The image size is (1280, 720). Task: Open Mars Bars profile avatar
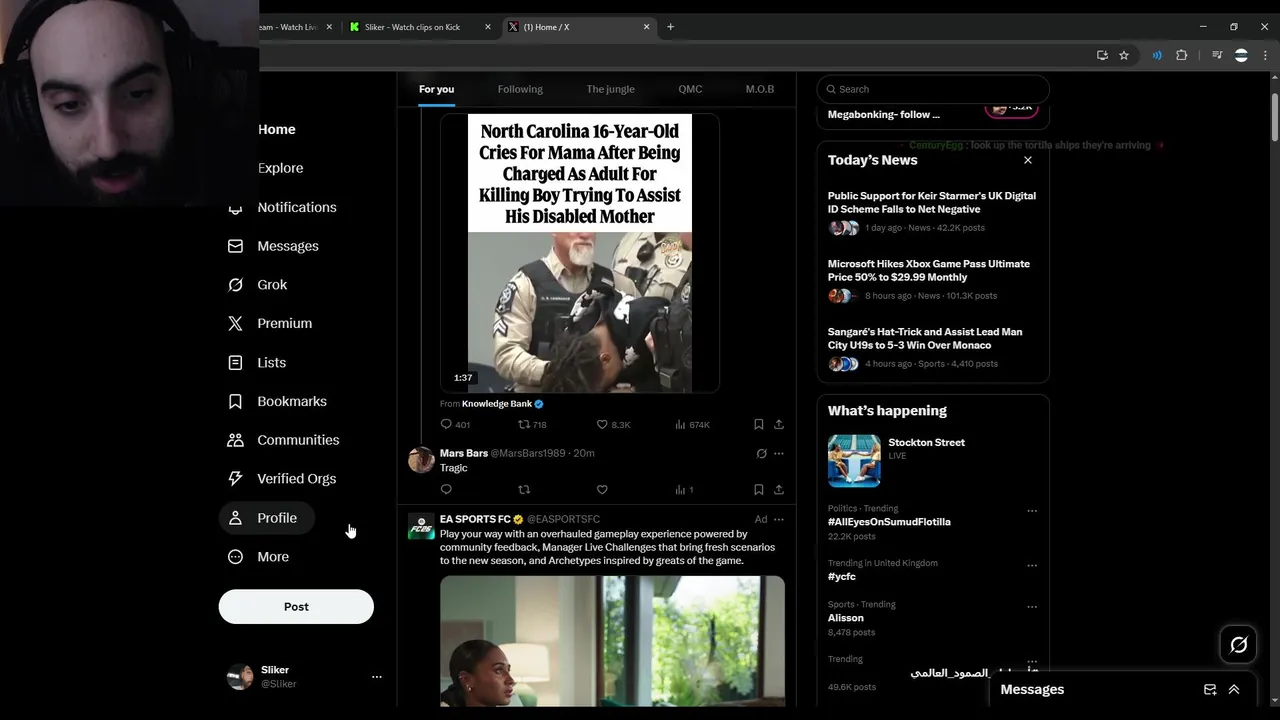[x=421, y=460]
